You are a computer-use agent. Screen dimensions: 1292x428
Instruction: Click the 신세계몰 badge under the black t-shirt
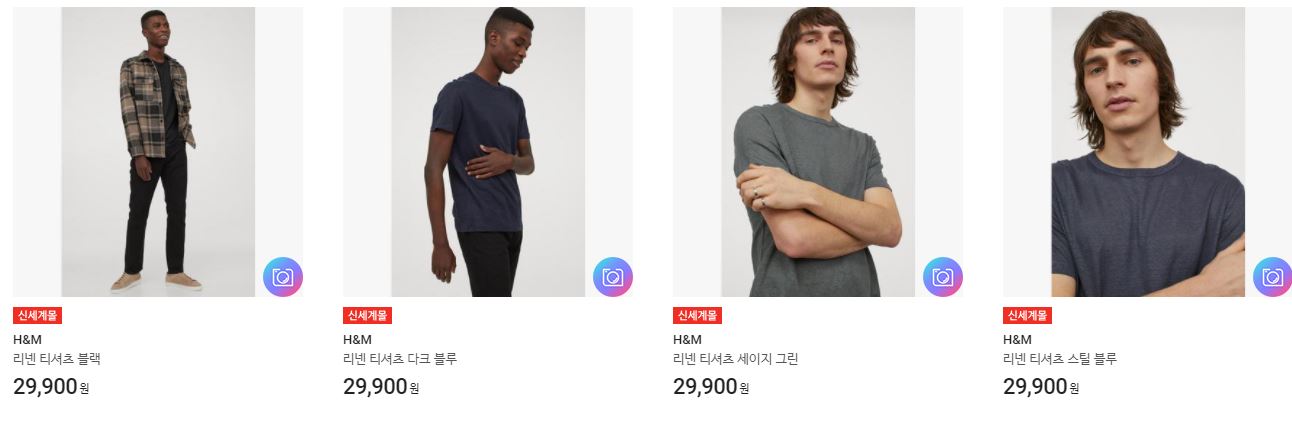[x=37, y=315]
